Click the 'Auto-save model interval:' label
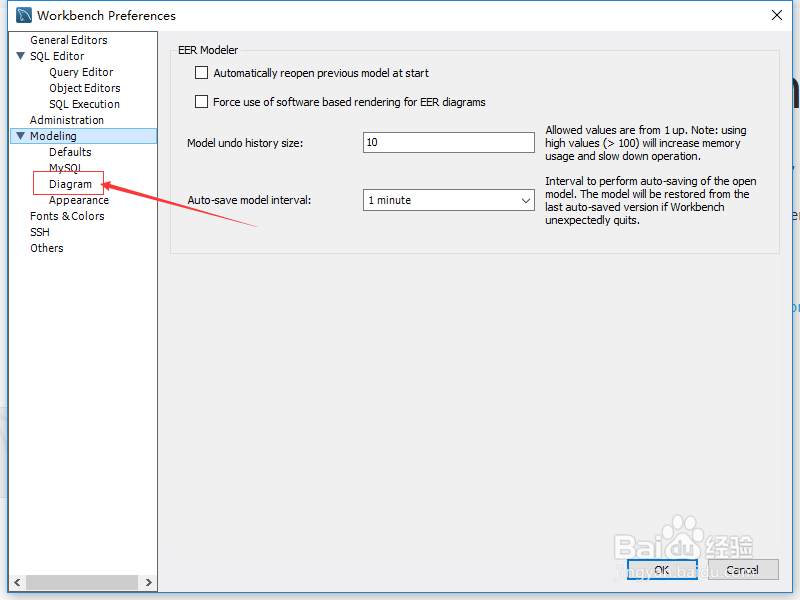The image size is (800, 600). (x=249, y=200)
